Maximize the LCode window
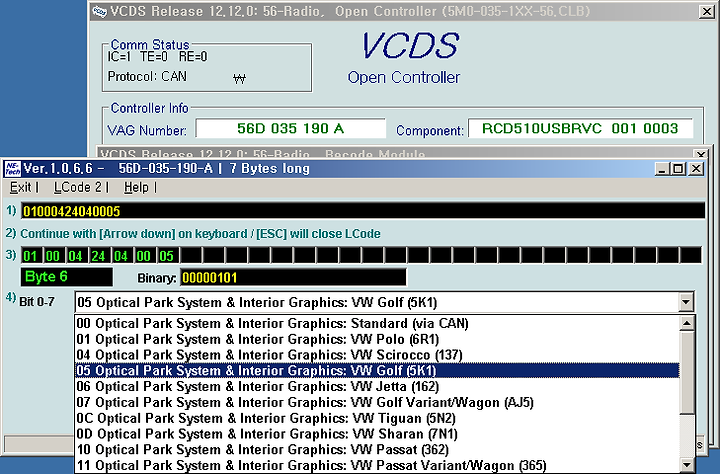720x474 pixels. 678,169
